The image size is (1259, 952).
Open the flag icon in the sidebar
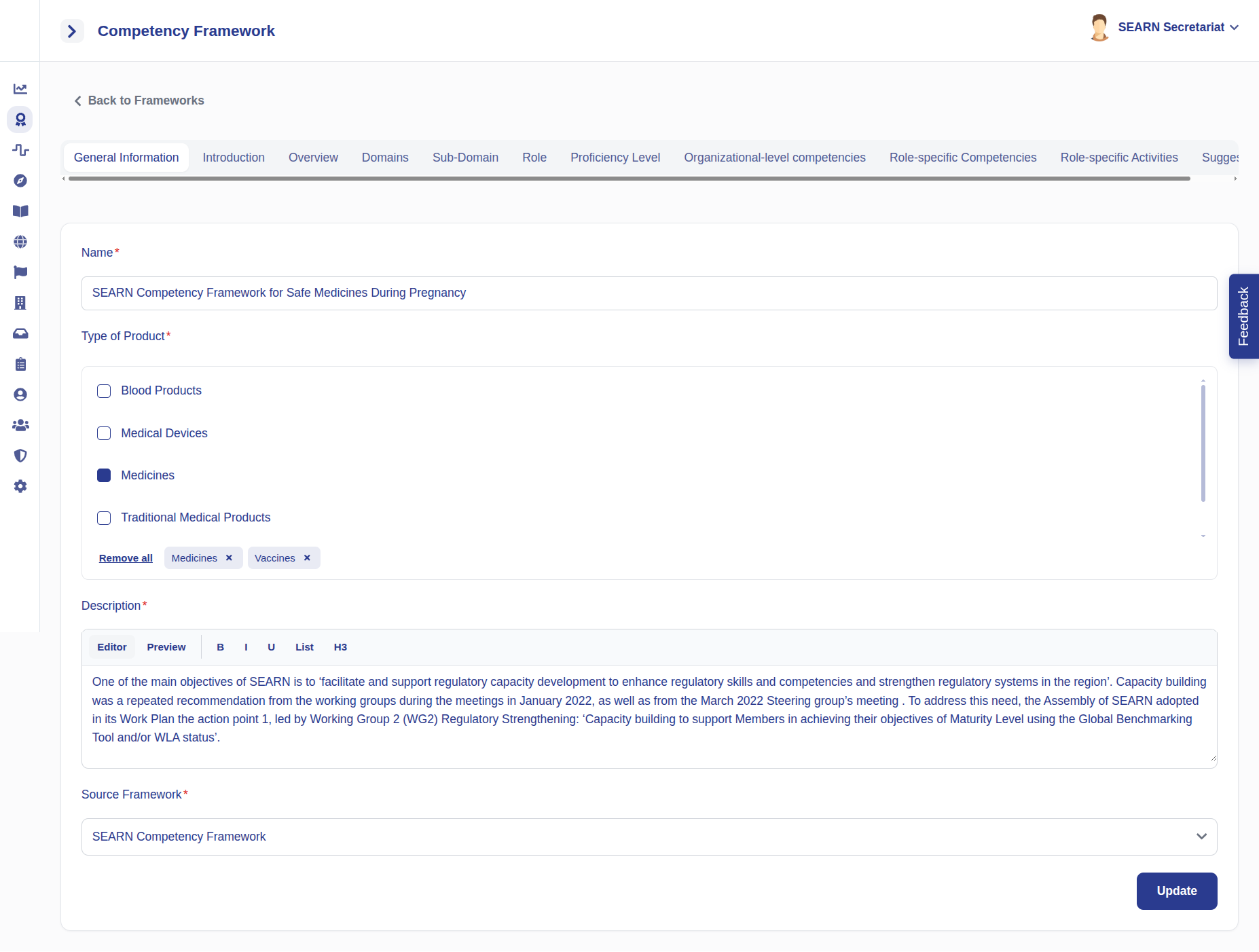click(x=20, y=272)
